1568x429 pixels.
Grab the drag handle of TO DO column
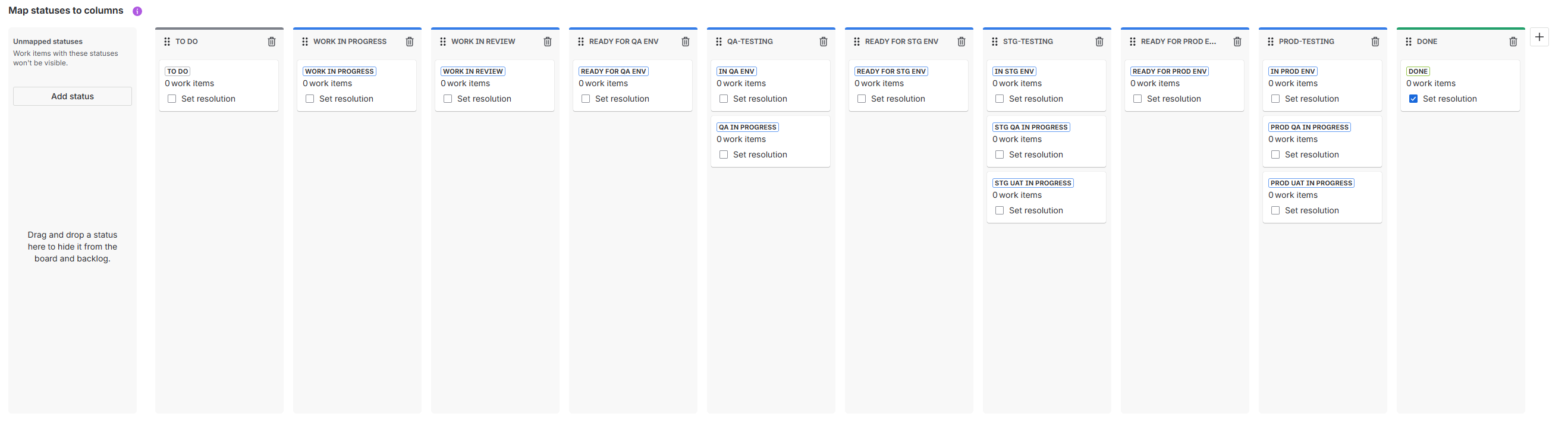168,42
